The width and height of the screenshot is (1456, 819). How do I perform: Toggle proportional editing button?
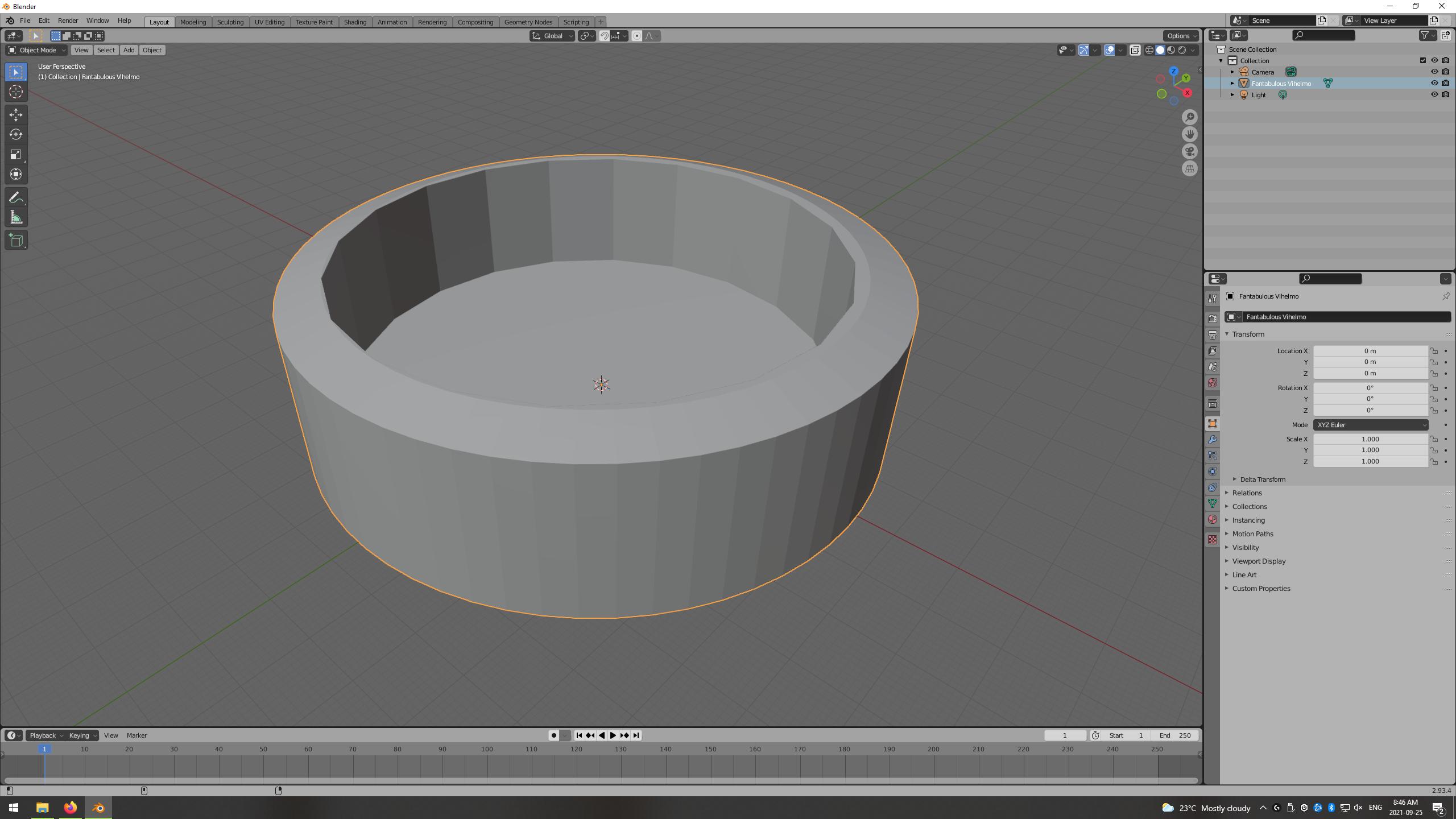636,36
